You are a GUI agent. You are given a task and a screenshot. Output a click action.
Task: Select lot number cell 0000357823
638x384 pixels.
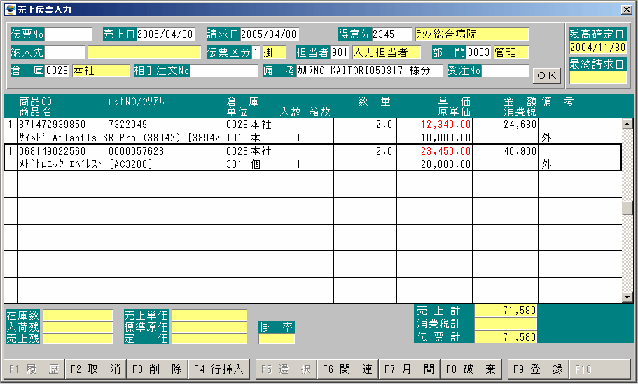pyautogui.click(x=136, y=151)
